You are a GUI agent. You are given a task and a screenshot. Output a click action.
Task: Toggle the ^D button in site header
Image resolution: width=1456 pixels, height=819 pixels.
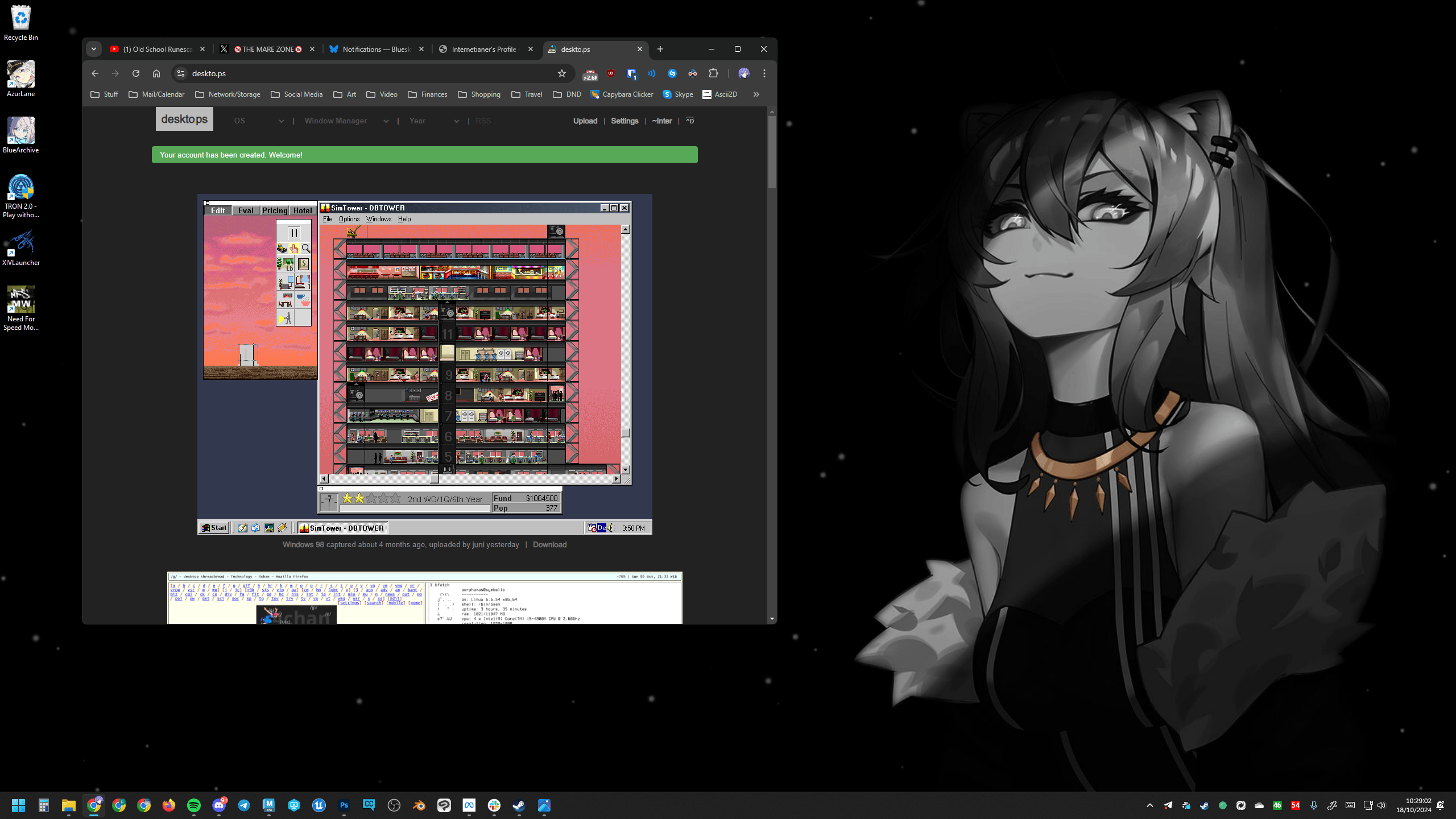click(690, 121)
